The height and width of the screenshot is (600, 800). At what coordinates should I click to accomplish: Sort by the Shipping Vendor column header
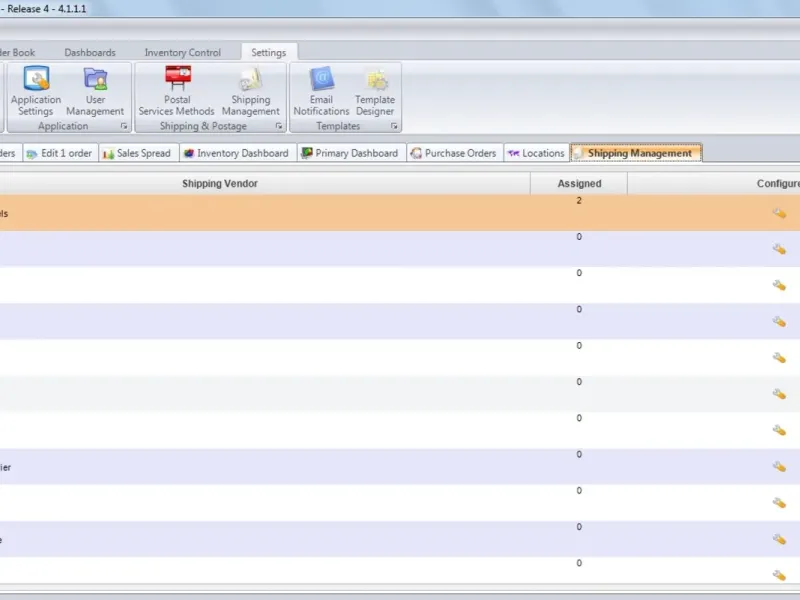pos(220,184)
